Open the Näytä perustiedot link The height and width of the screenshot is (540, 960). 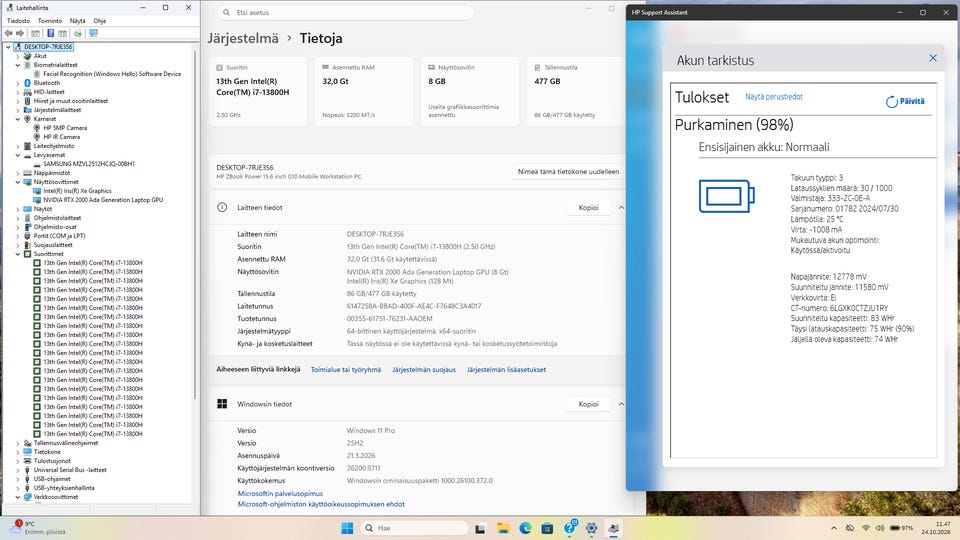pyautogui.click(x=774, y=97)
